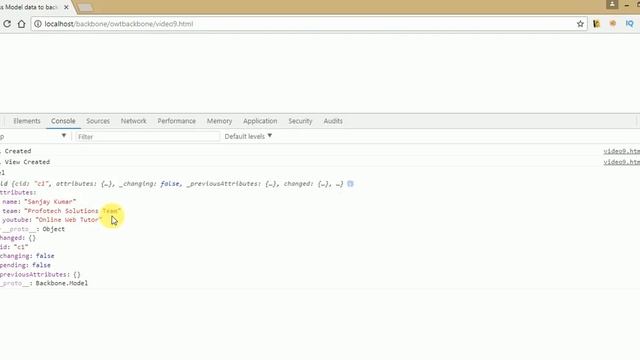Viewport: 640px width, 360px height.
Task: Open the Sources tab in DevTools
Action: (98, 121)
